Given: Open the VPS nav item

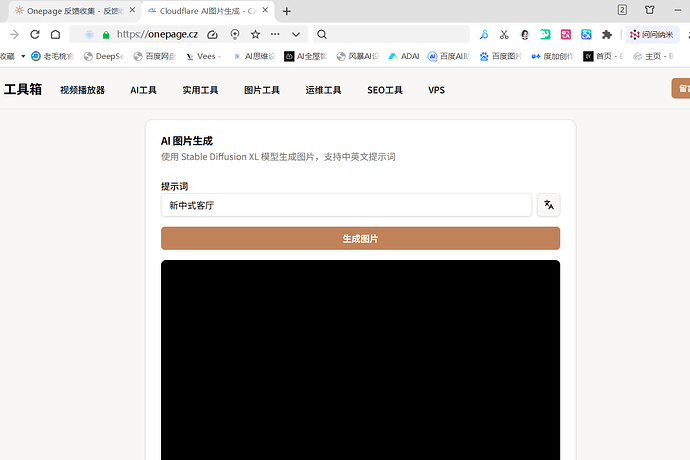Looking at the screenshot, I should [437, 90].
